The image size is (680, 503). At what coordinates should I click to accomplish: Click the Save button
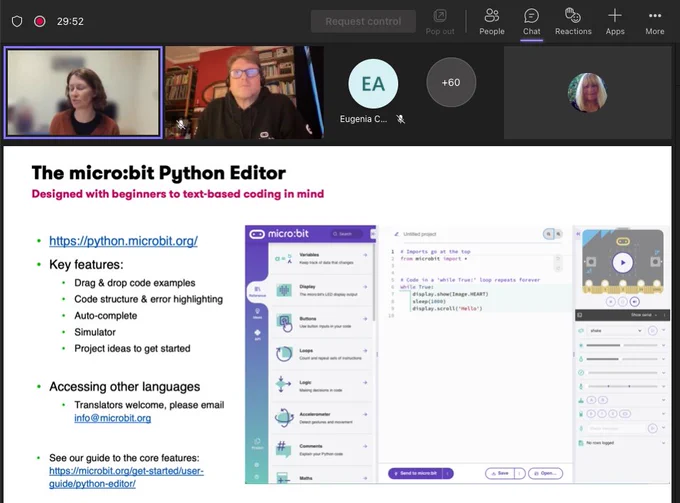point(500,473)
